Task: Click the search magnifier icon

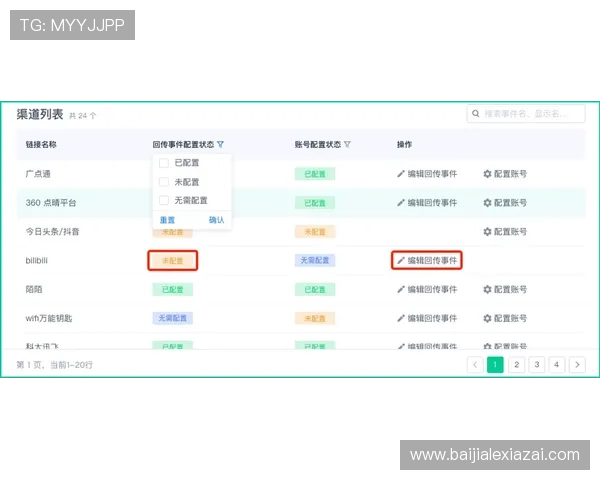Action: pyautogui.click(x=476, y=114)
